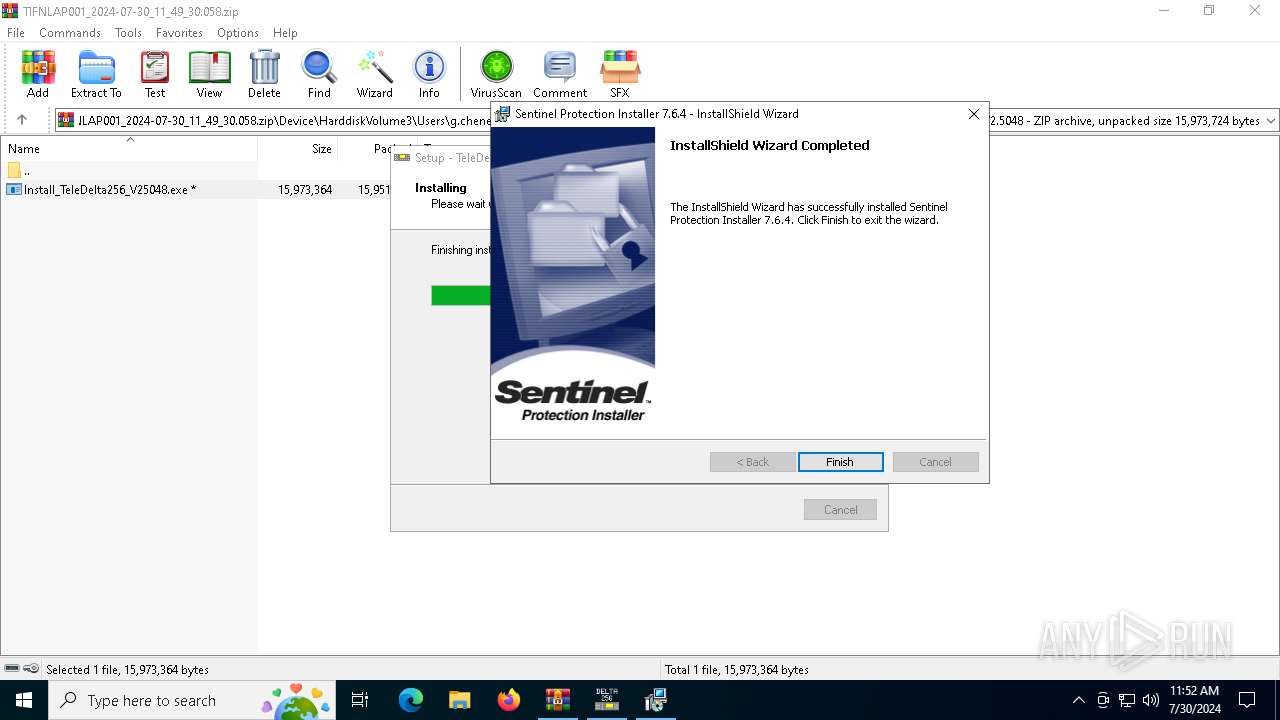Click Cancel in the InstallShield Wizard
This screenshot has height=720, width=1280.
coord(935,462)
